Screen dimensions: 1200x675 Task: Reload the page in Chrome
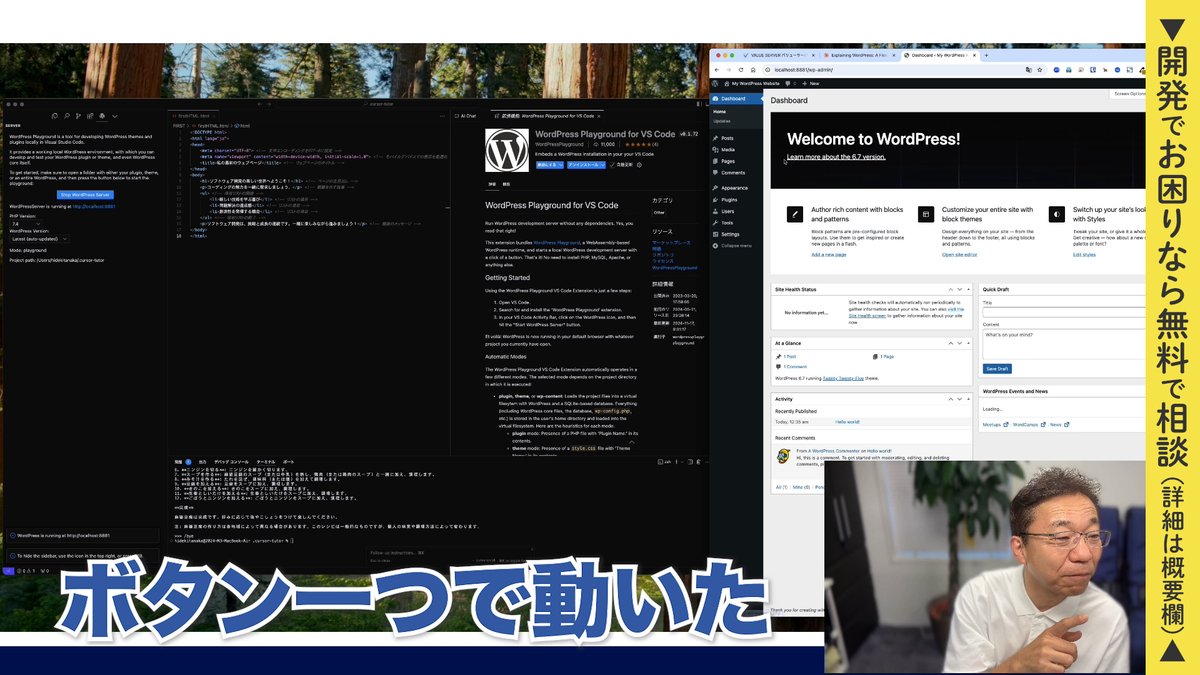(x=741, y=70)
